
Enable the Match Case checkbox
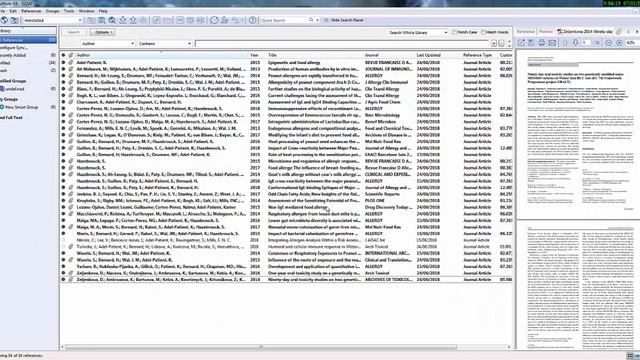point(454,32)
